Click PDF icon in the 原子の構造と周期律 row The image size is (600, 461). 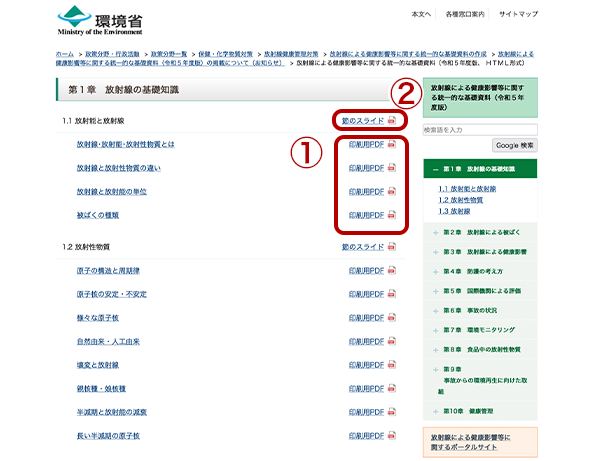[392, 270]
